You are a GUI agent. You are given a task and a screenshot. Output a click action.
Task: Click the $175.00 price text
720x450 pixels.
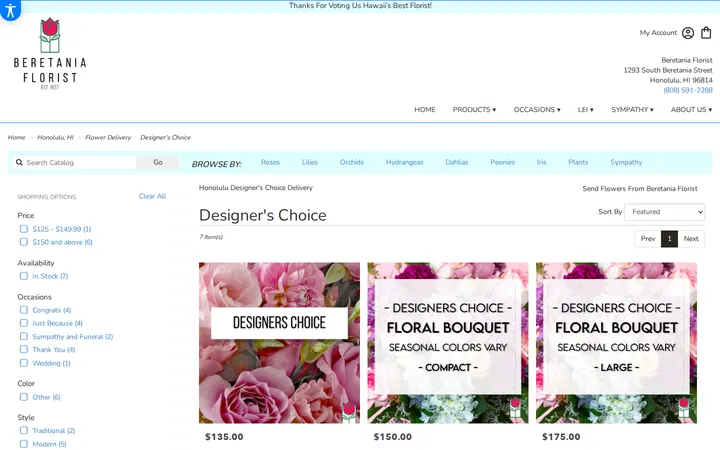[561, 437]
